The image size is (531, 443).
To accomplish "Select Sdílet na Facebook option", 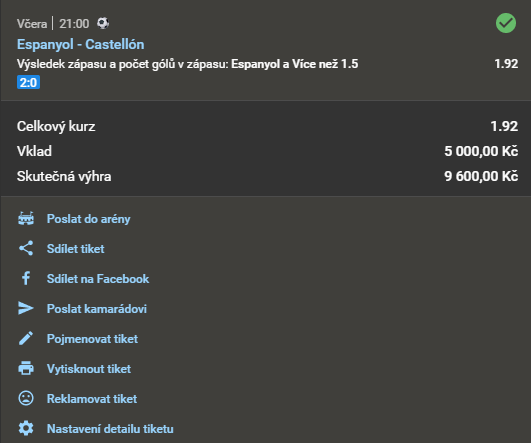I will 98,279.
